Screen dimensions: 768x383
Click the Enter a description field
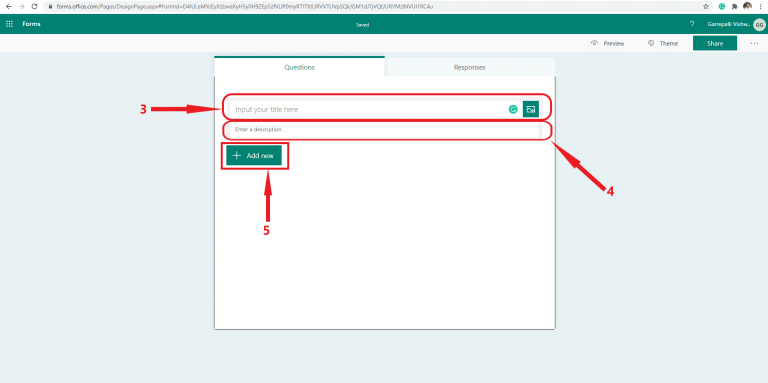[384, 130]
